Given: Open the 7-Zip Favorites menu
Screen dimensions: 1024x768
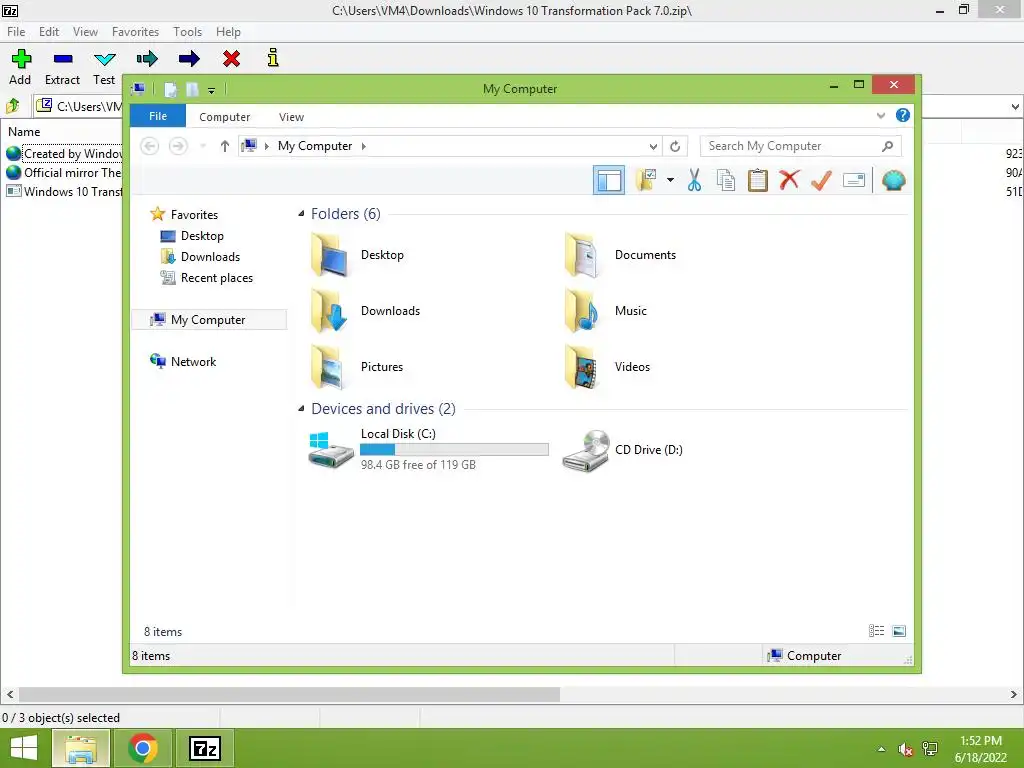Looking at the screenshot, I should (135, 32).
